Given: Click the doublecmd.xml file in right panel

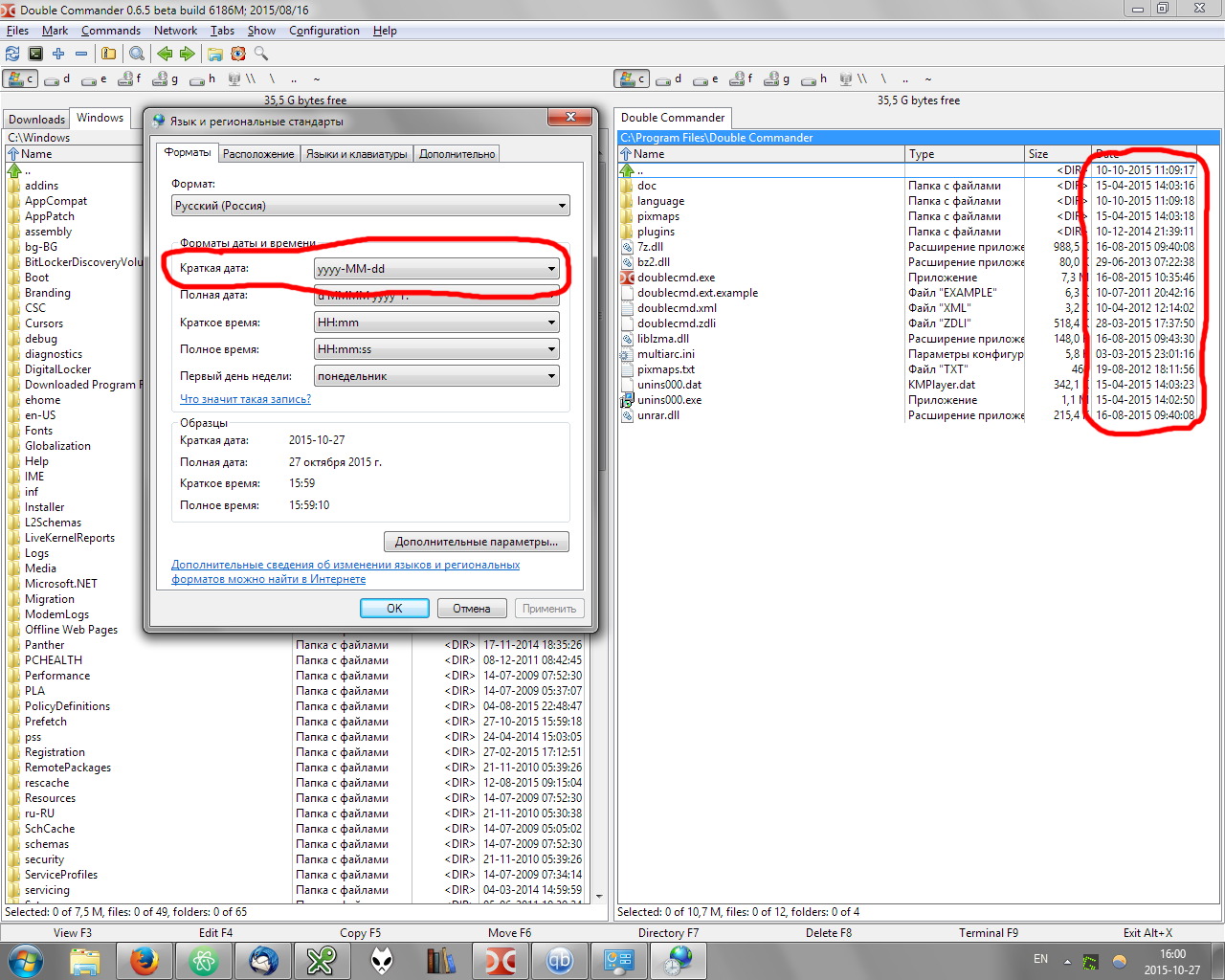Looking at the screenshot, I should pos(677,308).
